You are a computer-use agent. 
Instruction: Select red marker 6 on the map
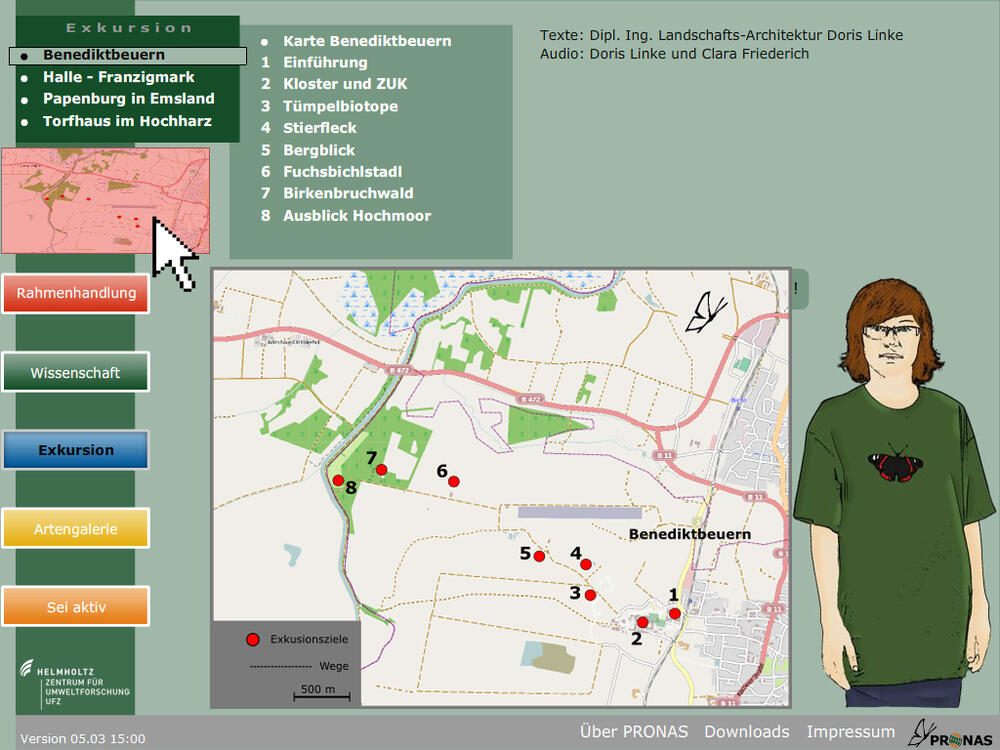tap(453, 482)
